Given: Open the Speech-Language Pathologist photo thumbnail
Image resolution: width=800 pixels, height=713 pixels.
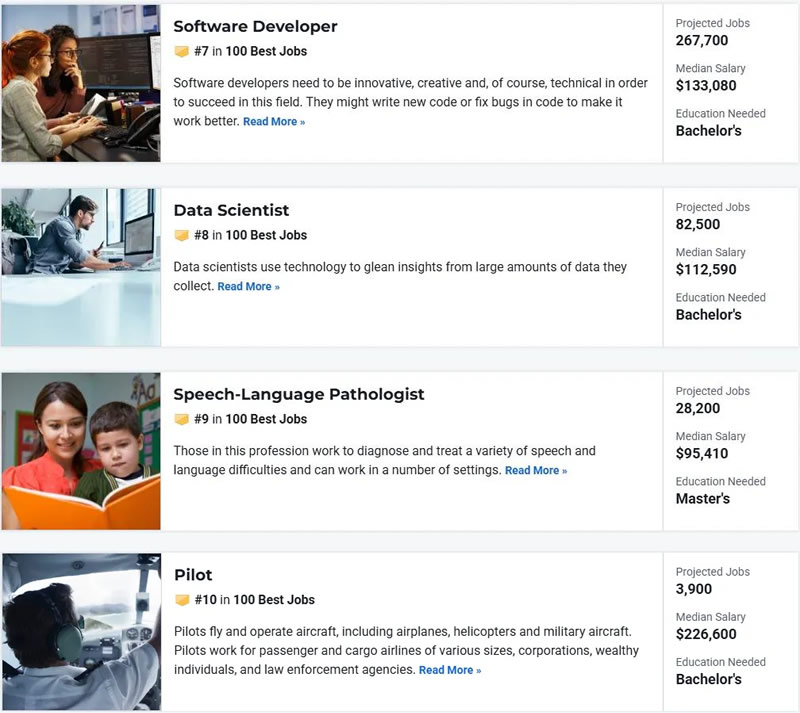Looking at the screenshot, I should click(81, 451).
